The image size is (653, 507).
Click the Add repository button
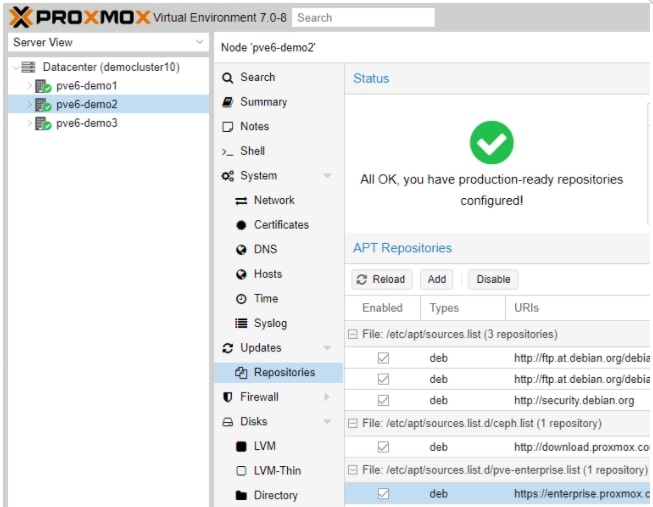click(x=436, y=280)
